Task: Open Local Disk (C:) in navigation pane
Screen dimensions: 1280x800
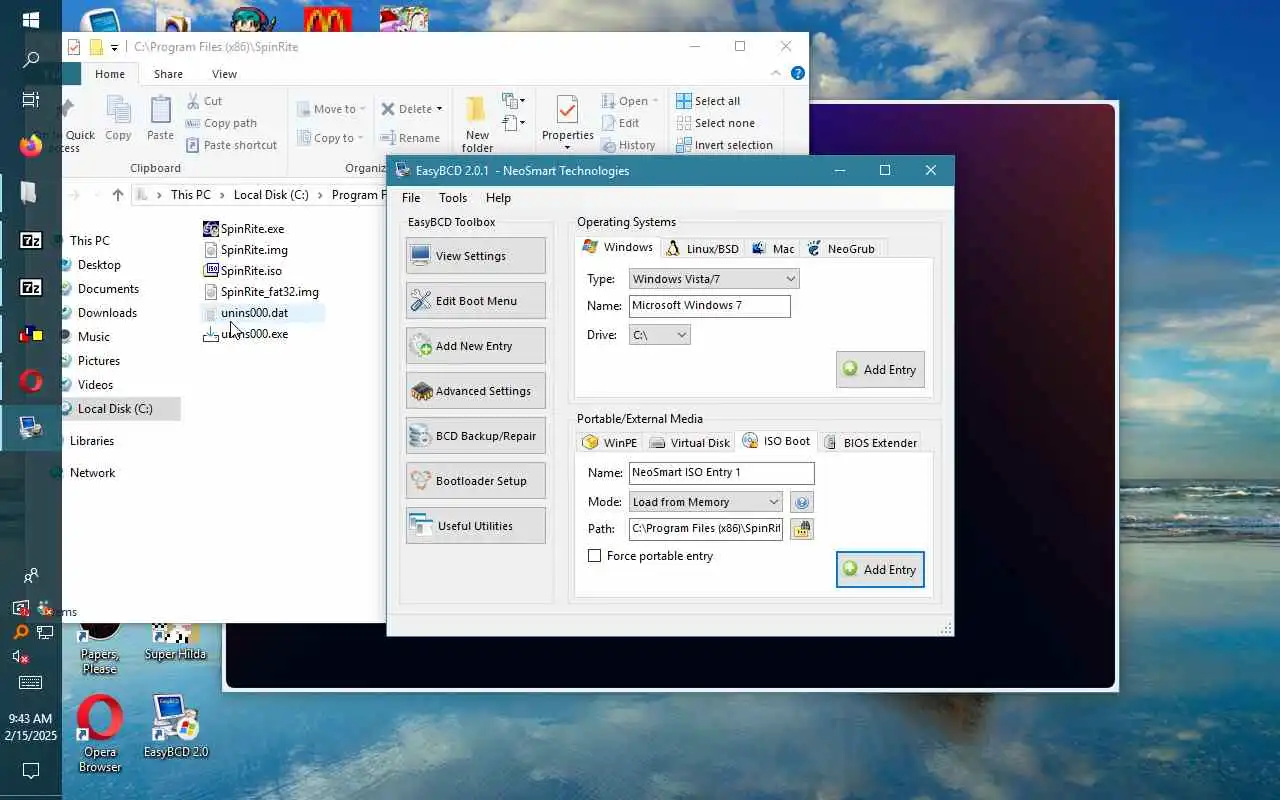Action: click(115, 409)
